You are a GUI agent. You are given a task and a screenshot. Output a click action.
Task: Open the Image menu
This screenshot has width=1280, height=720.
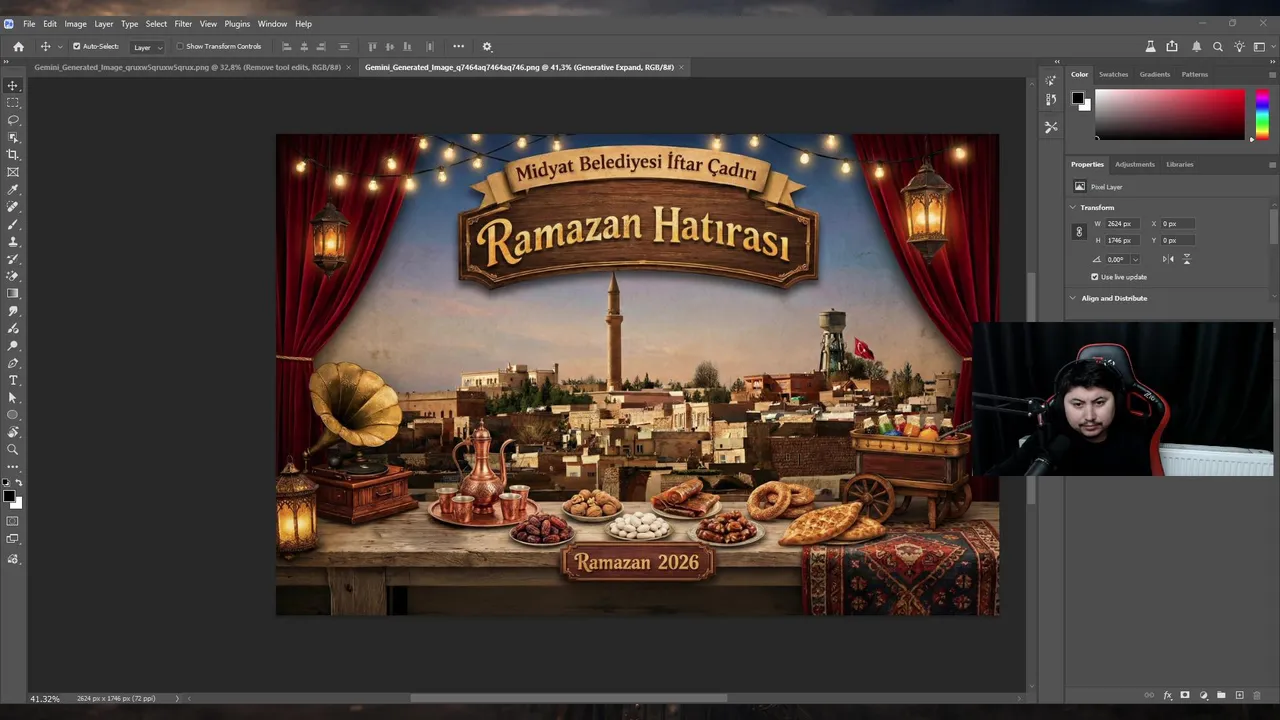coord(76,23)
